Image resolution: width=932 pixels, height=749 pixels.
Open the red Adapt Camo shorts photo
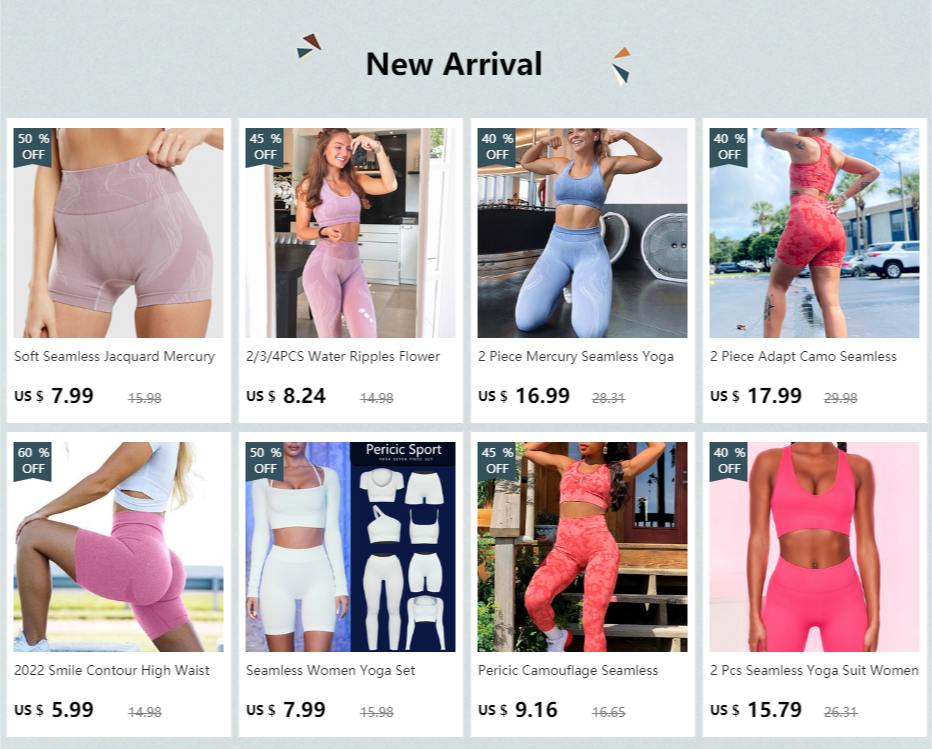pyautogui.click(x=814, y=232)
